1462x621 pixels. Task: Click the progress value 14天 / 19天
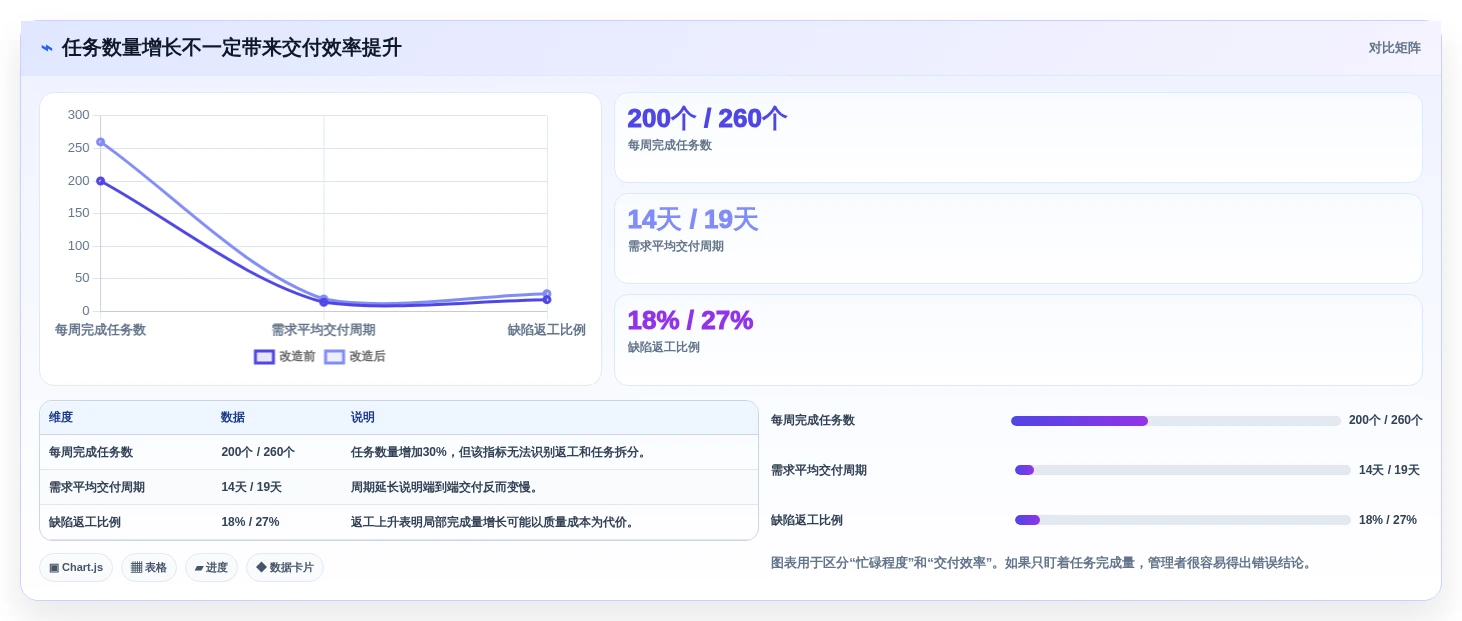click(x=1389, y=470)
